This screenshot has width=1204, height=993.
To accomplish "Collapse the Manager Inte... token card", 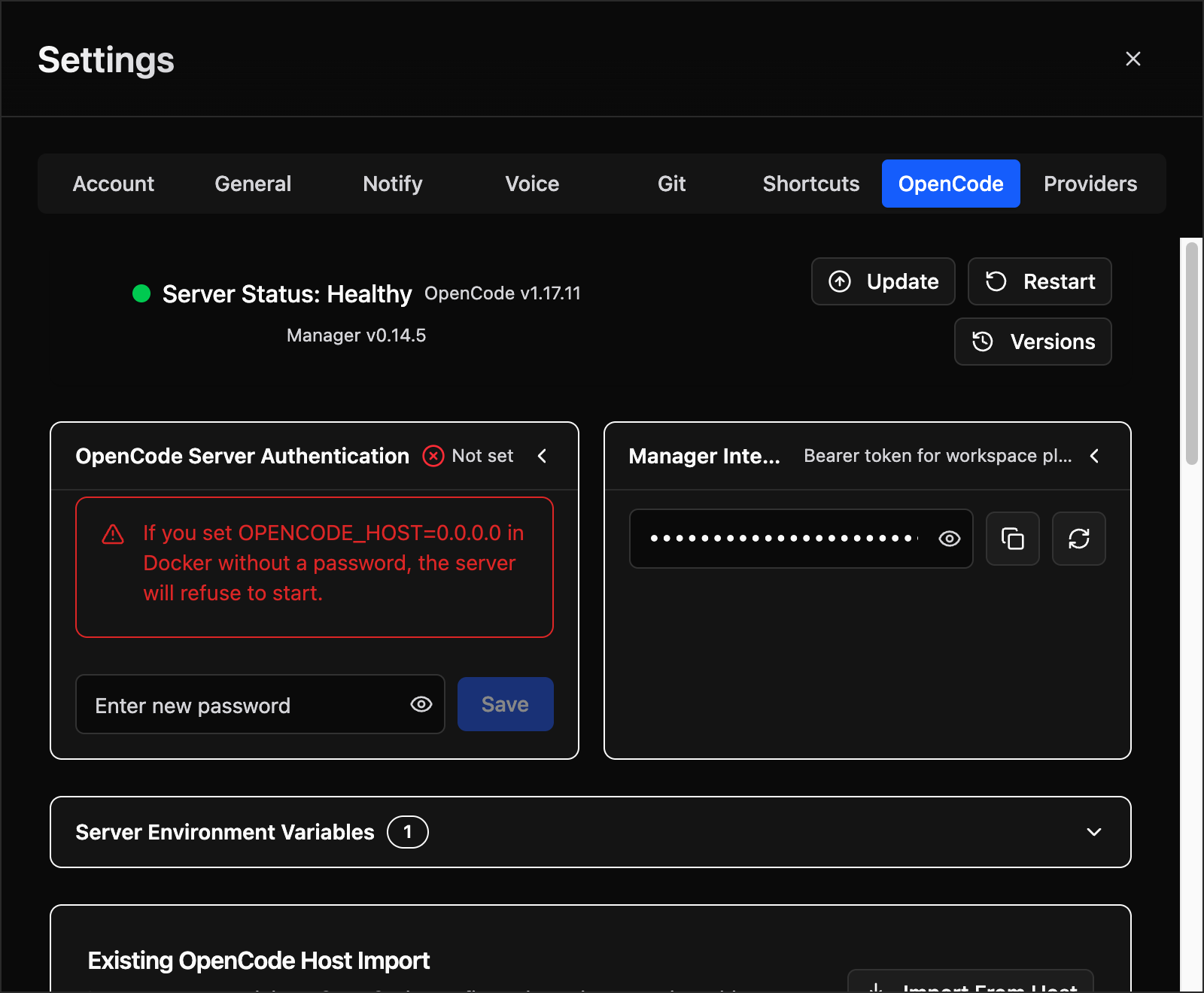I will point(1094,456).
